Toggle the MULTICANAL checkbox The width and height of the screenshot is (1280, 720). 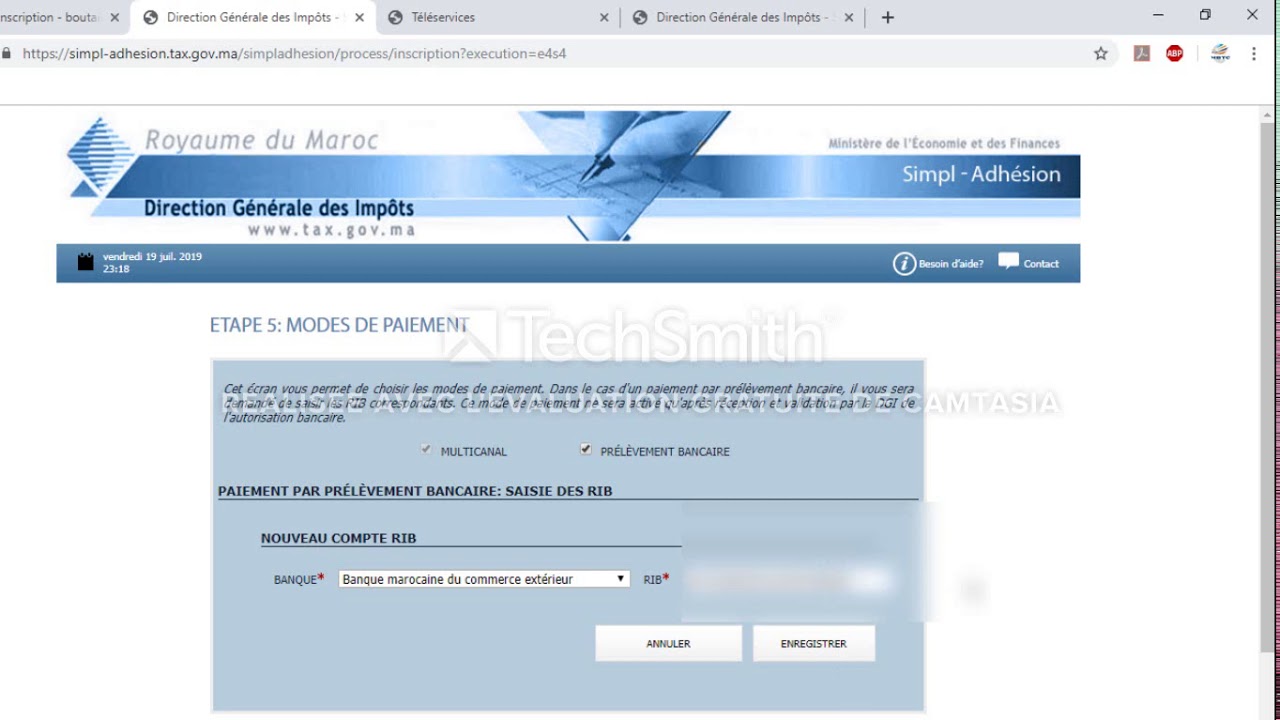pyautogui.click(x=427, y=450)
